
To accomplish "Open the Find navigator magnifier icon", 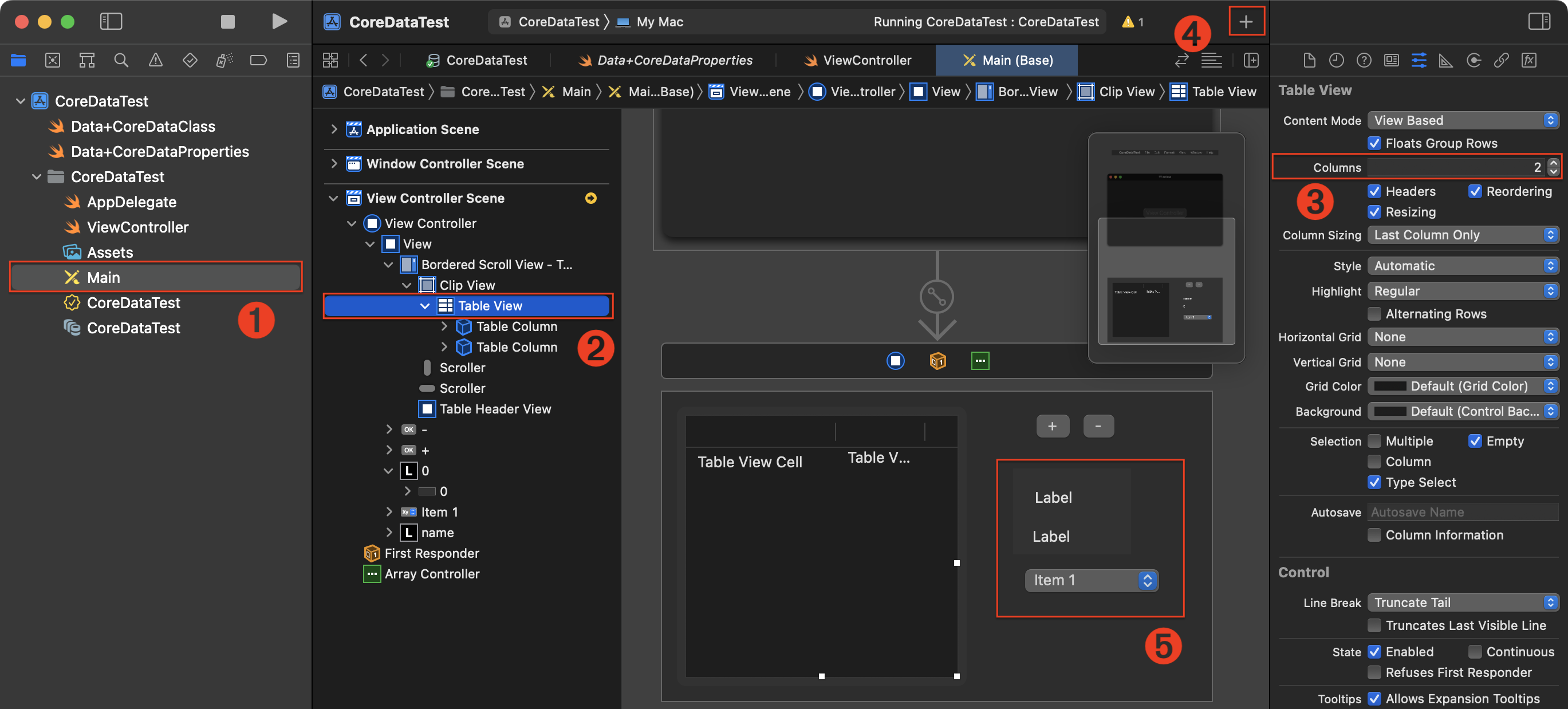I will tap(121, 60).
